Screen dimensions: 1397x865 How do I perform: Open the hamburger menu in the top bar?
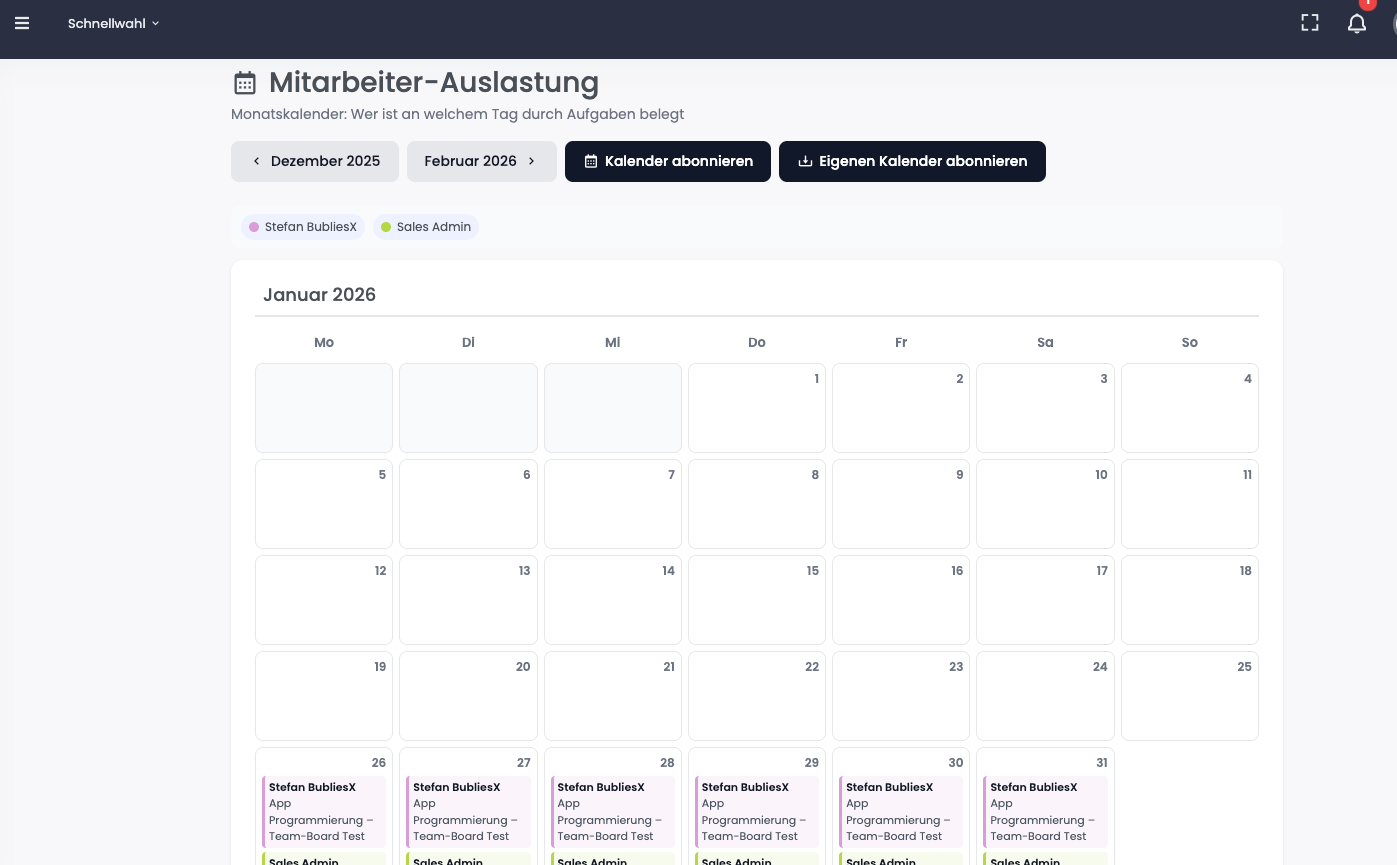pyautogui.click(x=22, y=23)
